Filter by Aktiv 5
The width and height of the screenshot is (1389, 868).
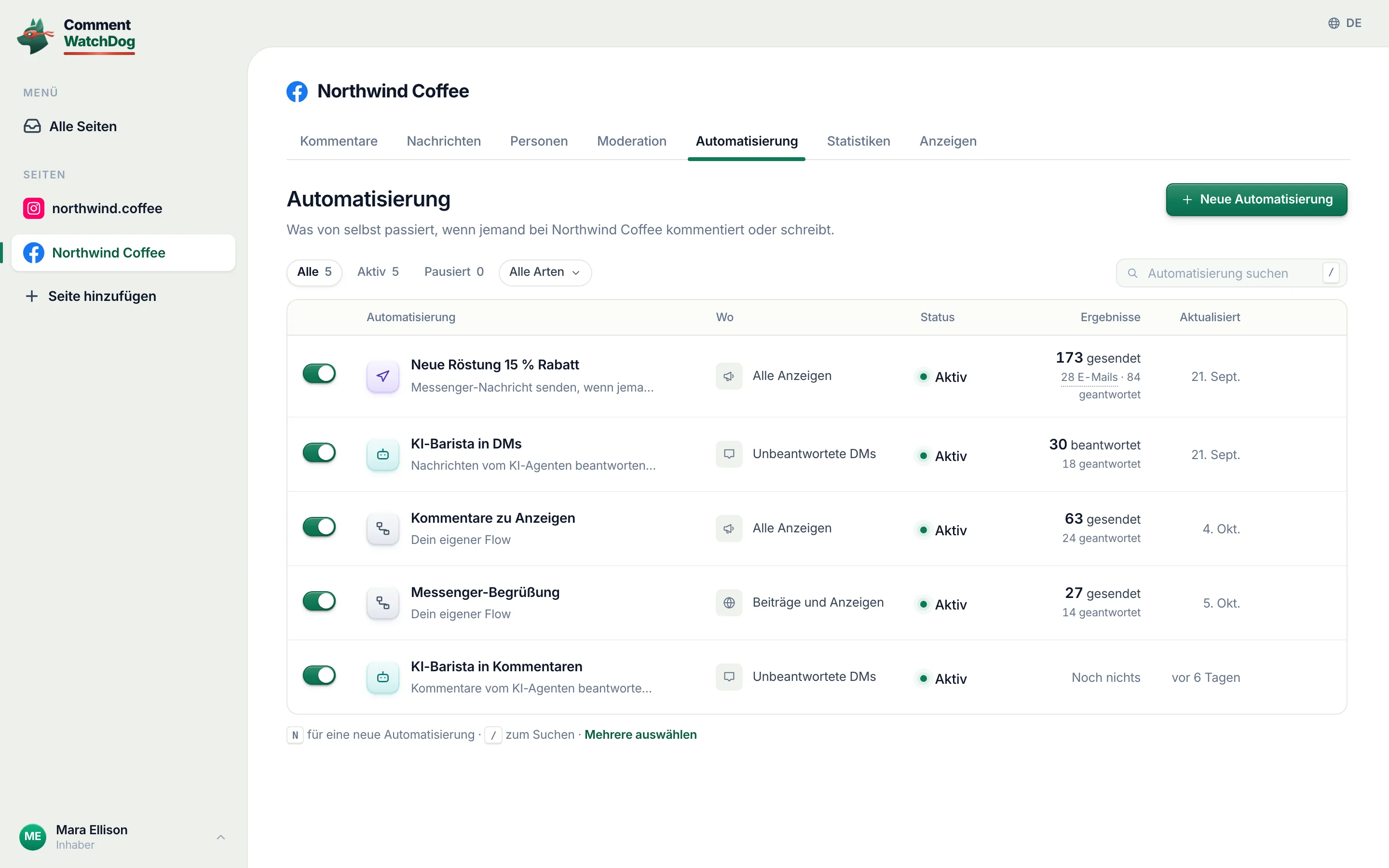[378, 272]
